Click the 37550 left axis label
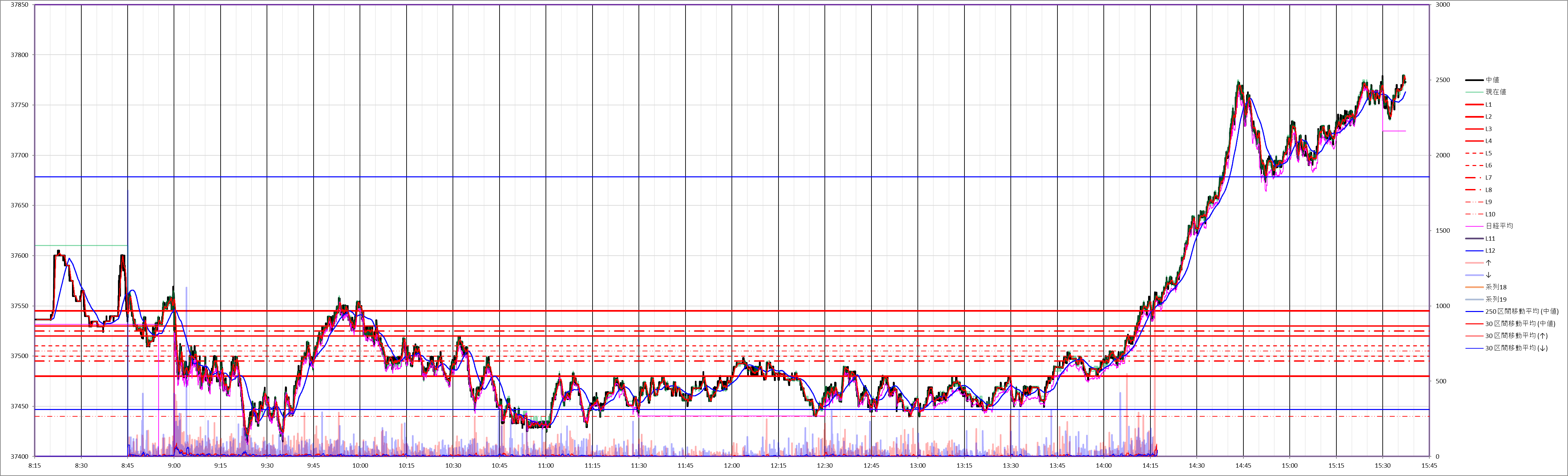1568x476 pixels. tap(19, 306)
